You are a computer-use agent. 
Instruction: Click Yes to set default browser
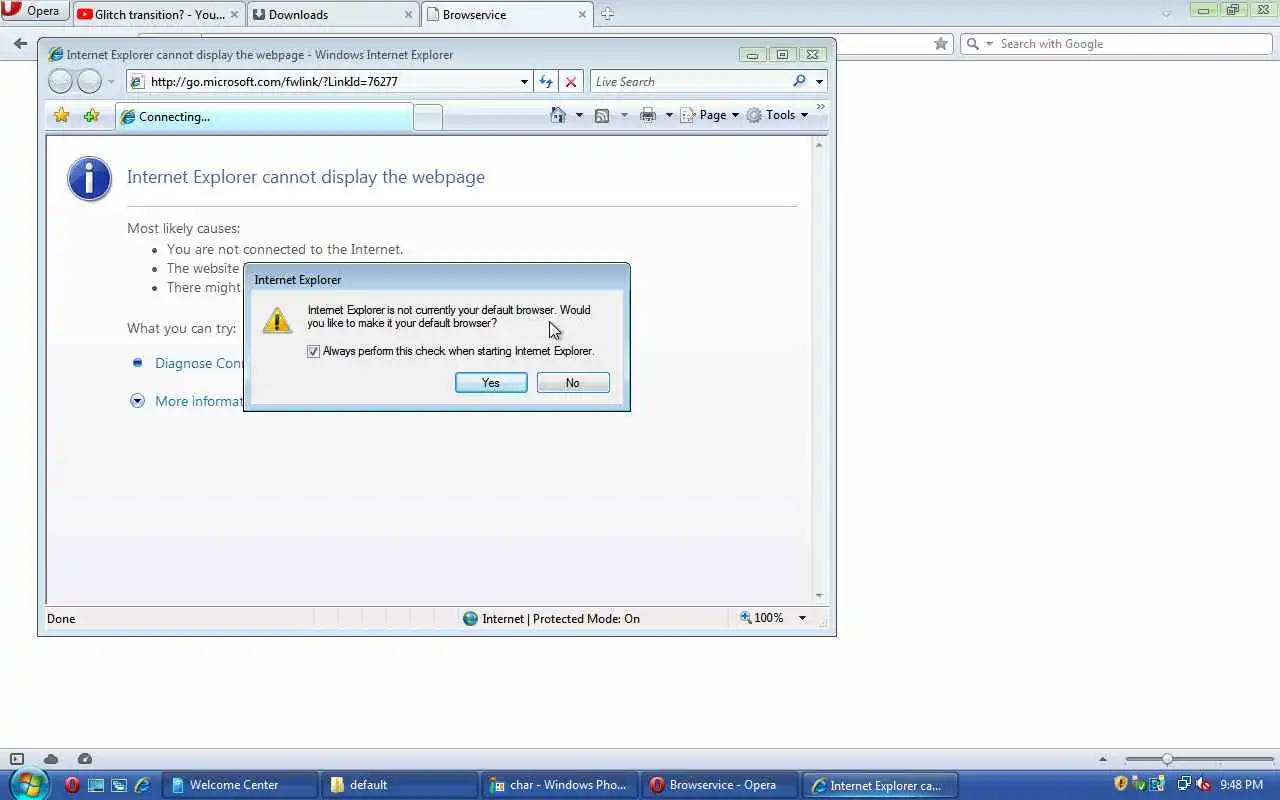(491, 383)
